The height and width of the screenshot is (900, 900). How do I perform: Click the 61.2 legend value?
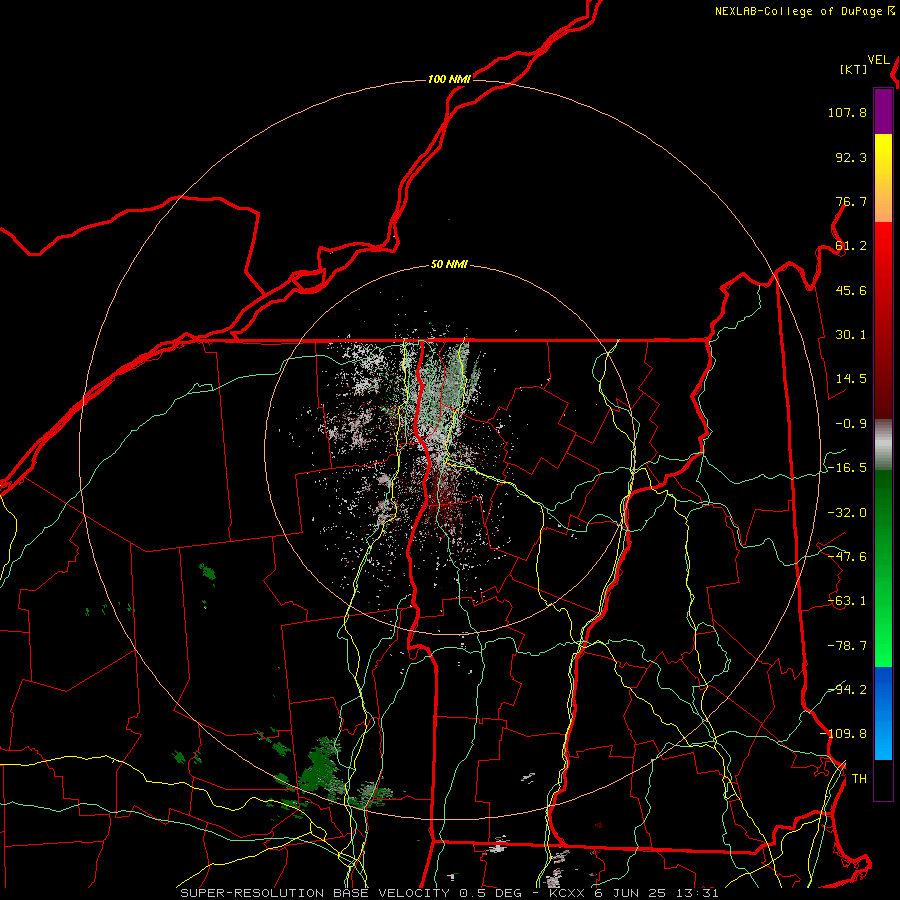click(851, 246)
